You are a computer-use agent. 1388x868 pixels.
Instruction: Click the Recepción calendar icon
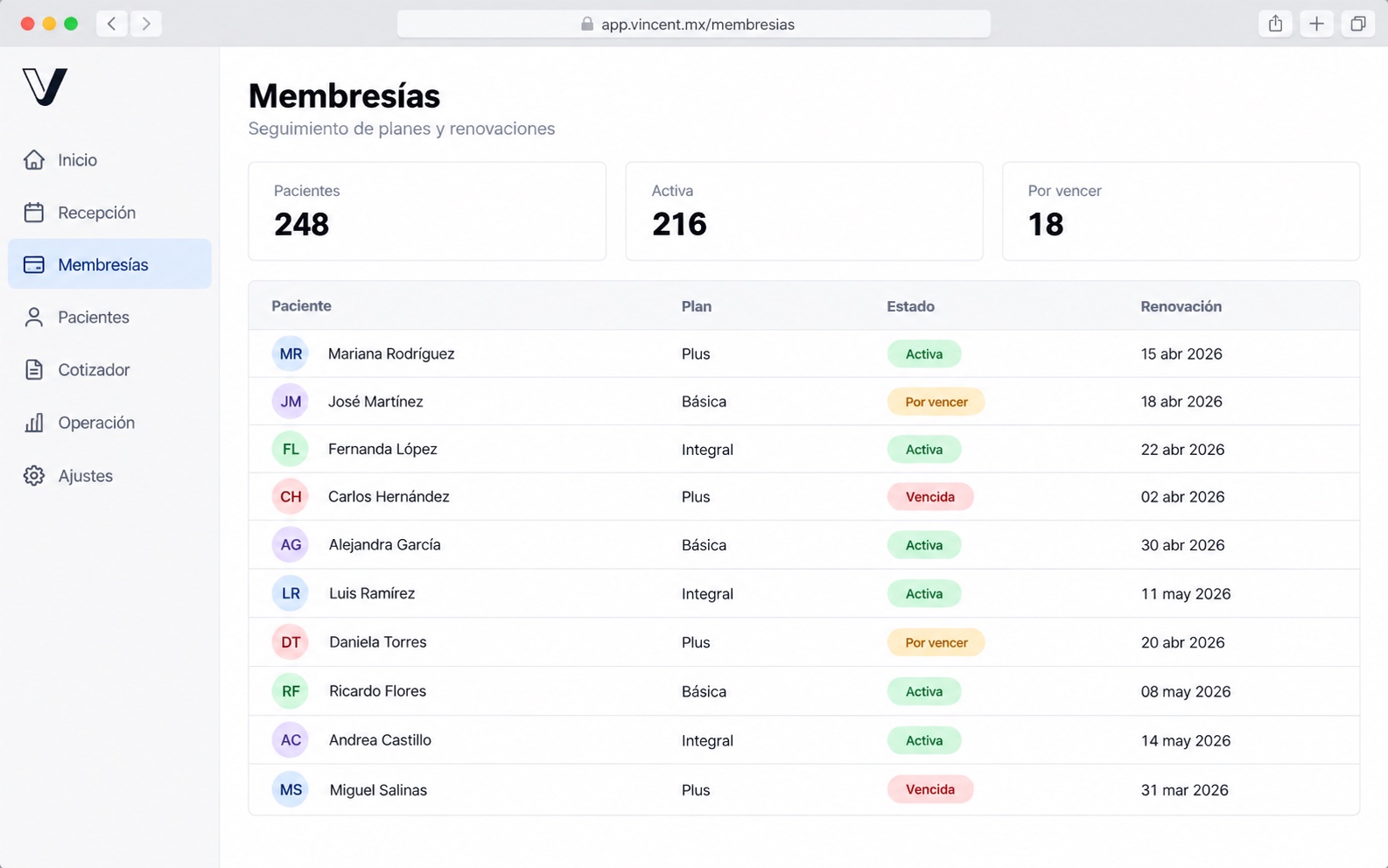(x=34, y=213)
